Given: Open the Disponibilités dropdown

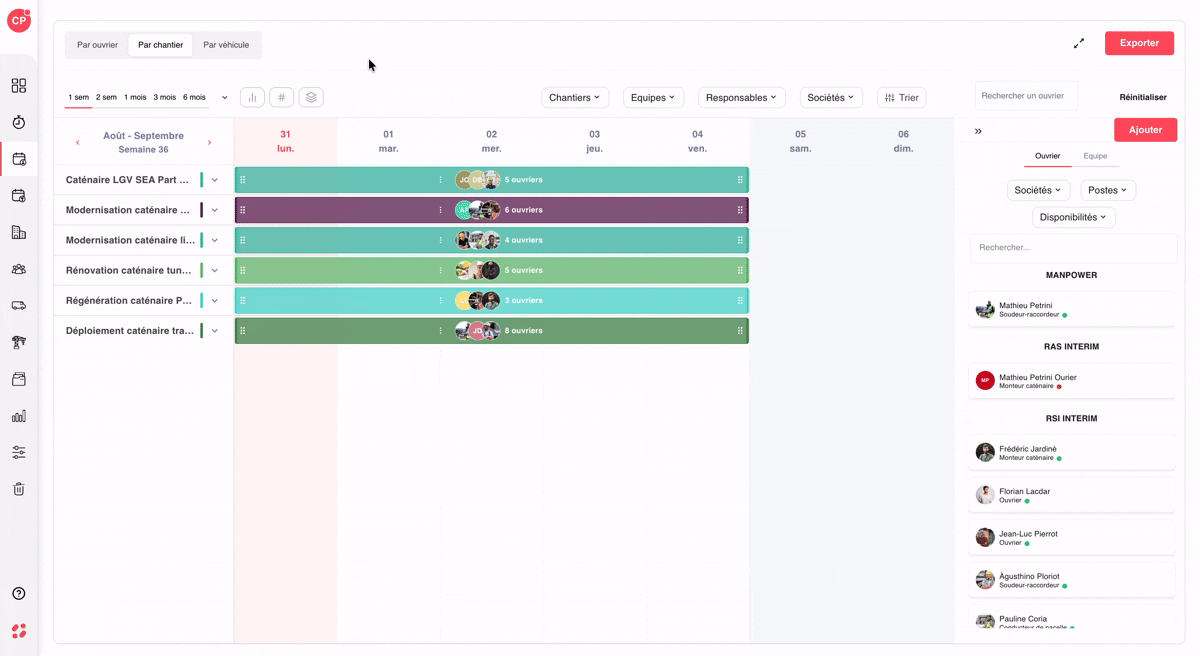Looking at the screenshot, I should point(1074,217).
